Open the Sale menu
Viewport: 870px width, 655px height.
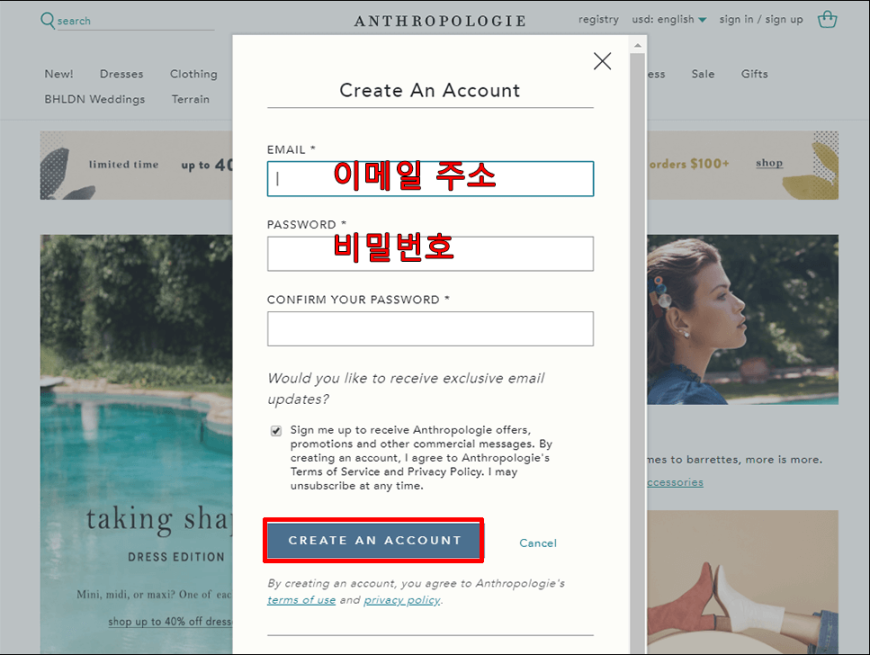click(703, 74)
